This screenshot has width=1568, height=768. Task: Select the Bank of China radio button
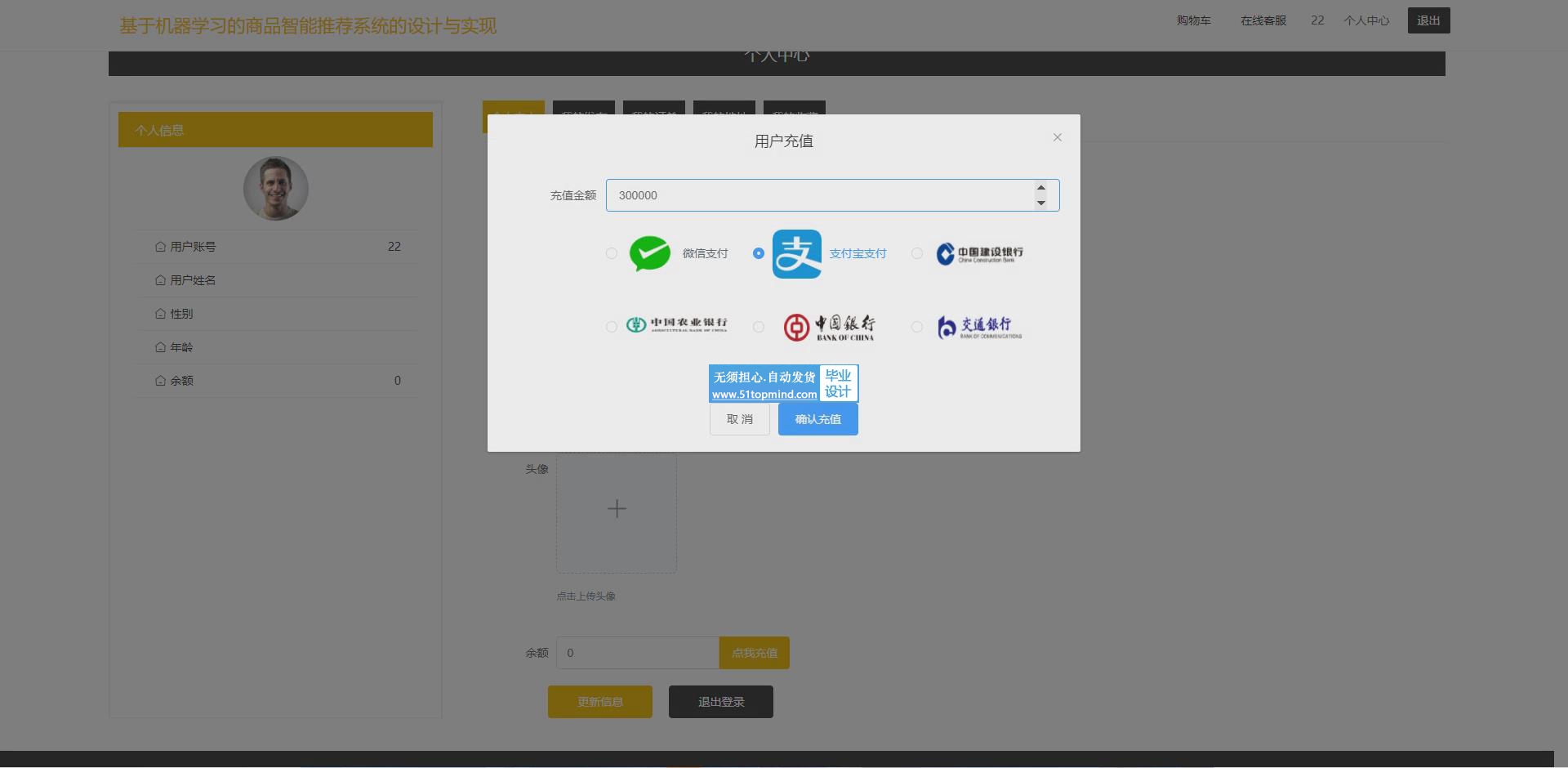tap(759, 327)
